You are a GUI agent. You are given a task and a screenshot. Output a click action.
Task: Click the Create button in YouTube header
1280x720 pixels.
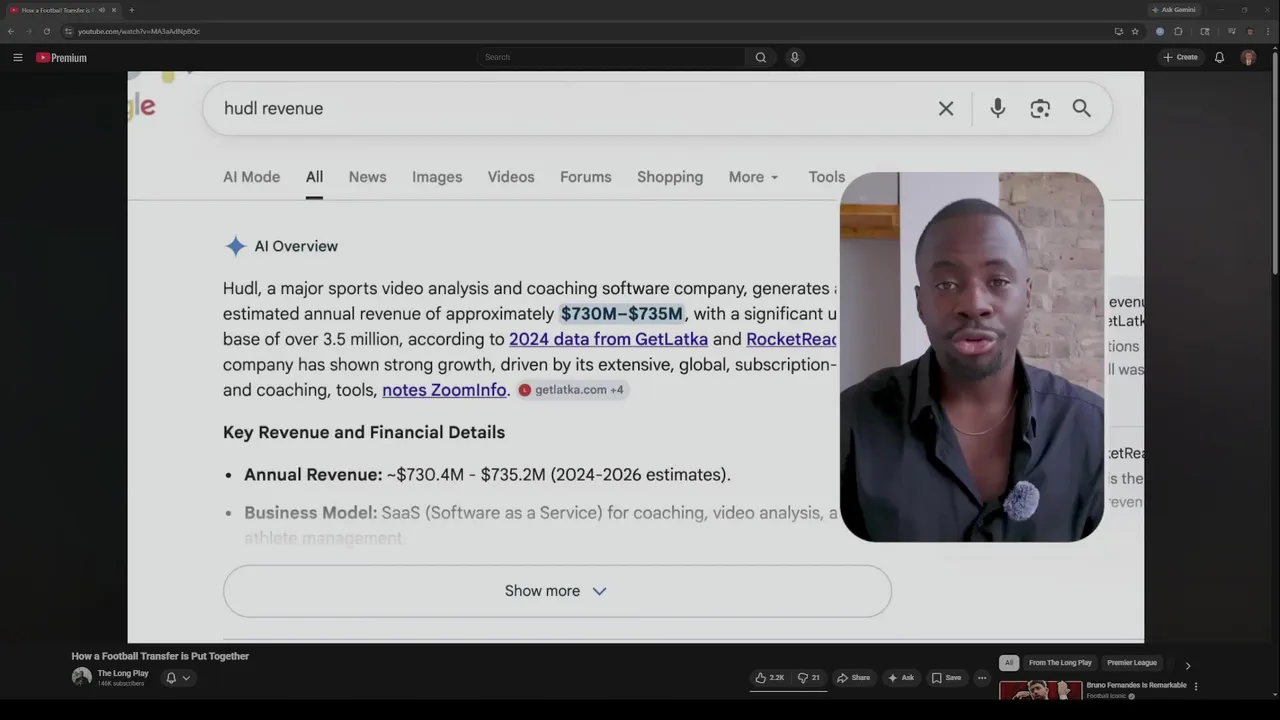point(1180,57)
